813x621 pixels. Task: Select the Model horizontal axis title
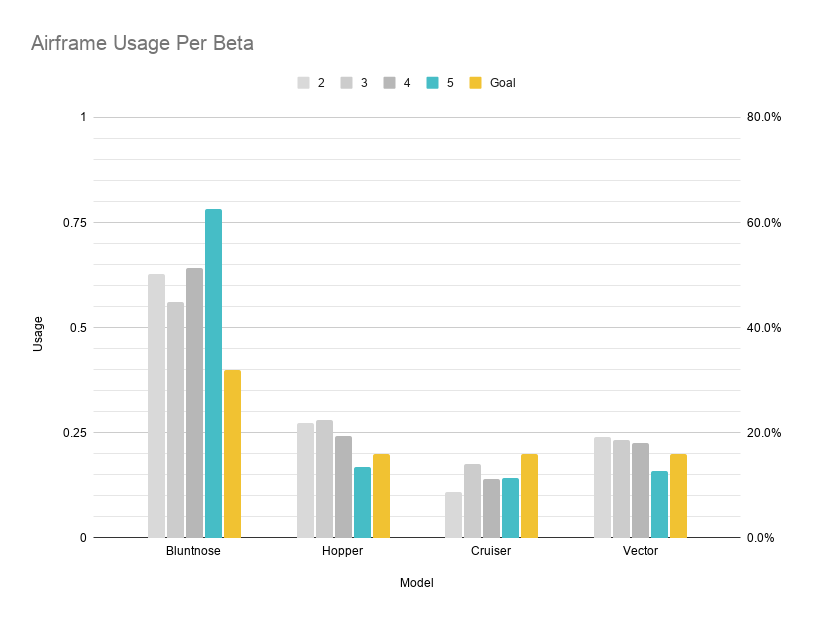(x=416, y=583)
